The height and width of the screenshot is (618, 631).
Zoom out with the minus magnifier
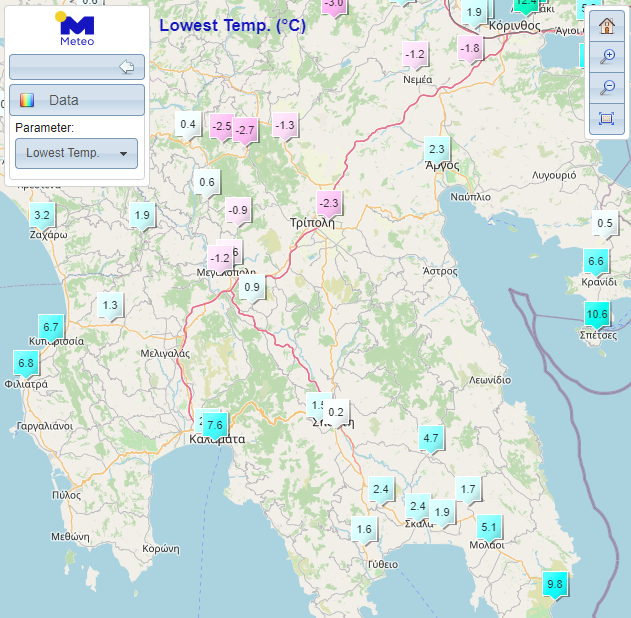pos(607,87)
